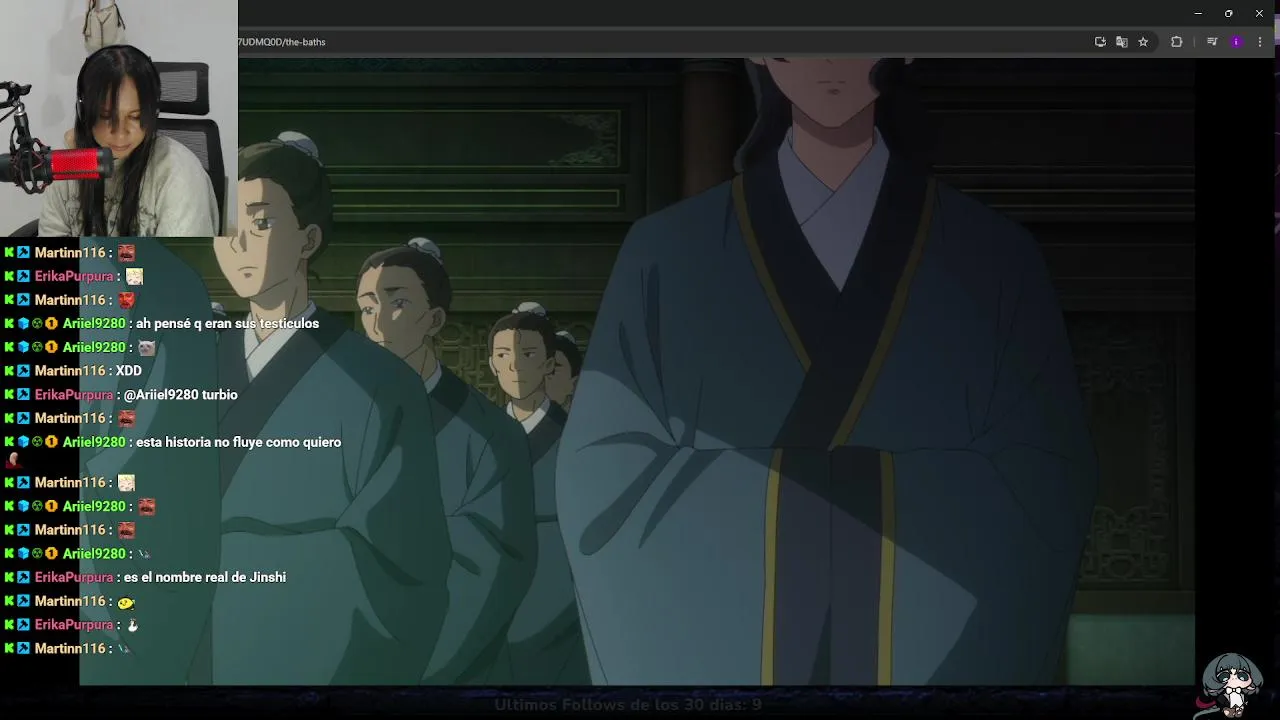The width and height of the screenshot is (1280, 720).
Task: Click the blue cube badge beside 'ah pensé q eran' message
Action: [x=23, y=324]
